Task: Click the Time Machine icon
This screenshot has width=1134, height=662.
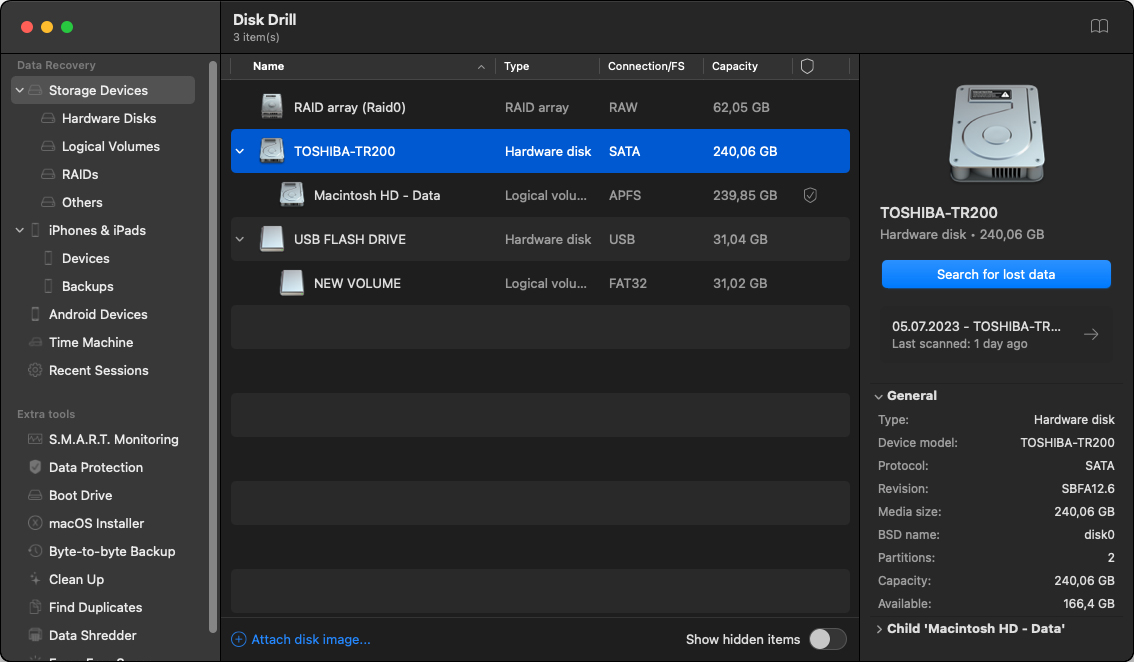Action: tap(35, 342)
